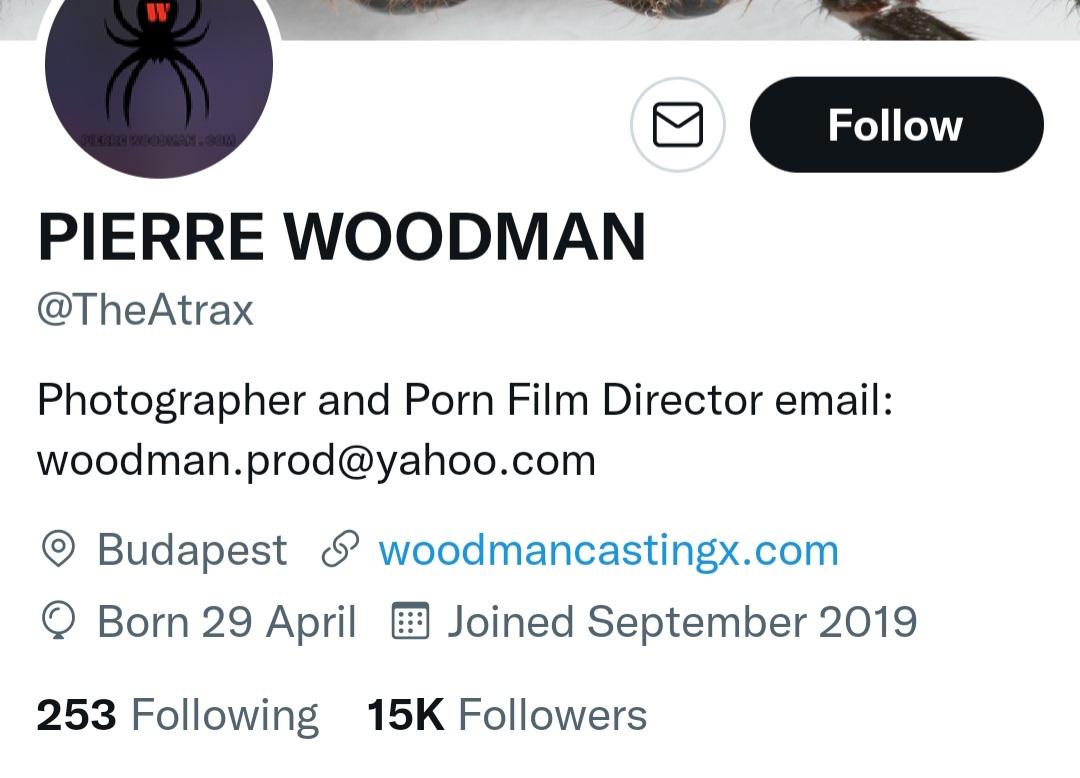The height and width of the screenshot is (778, 1080).
Task: View the 15K Followers list
Action: click(x=507, y=715)
